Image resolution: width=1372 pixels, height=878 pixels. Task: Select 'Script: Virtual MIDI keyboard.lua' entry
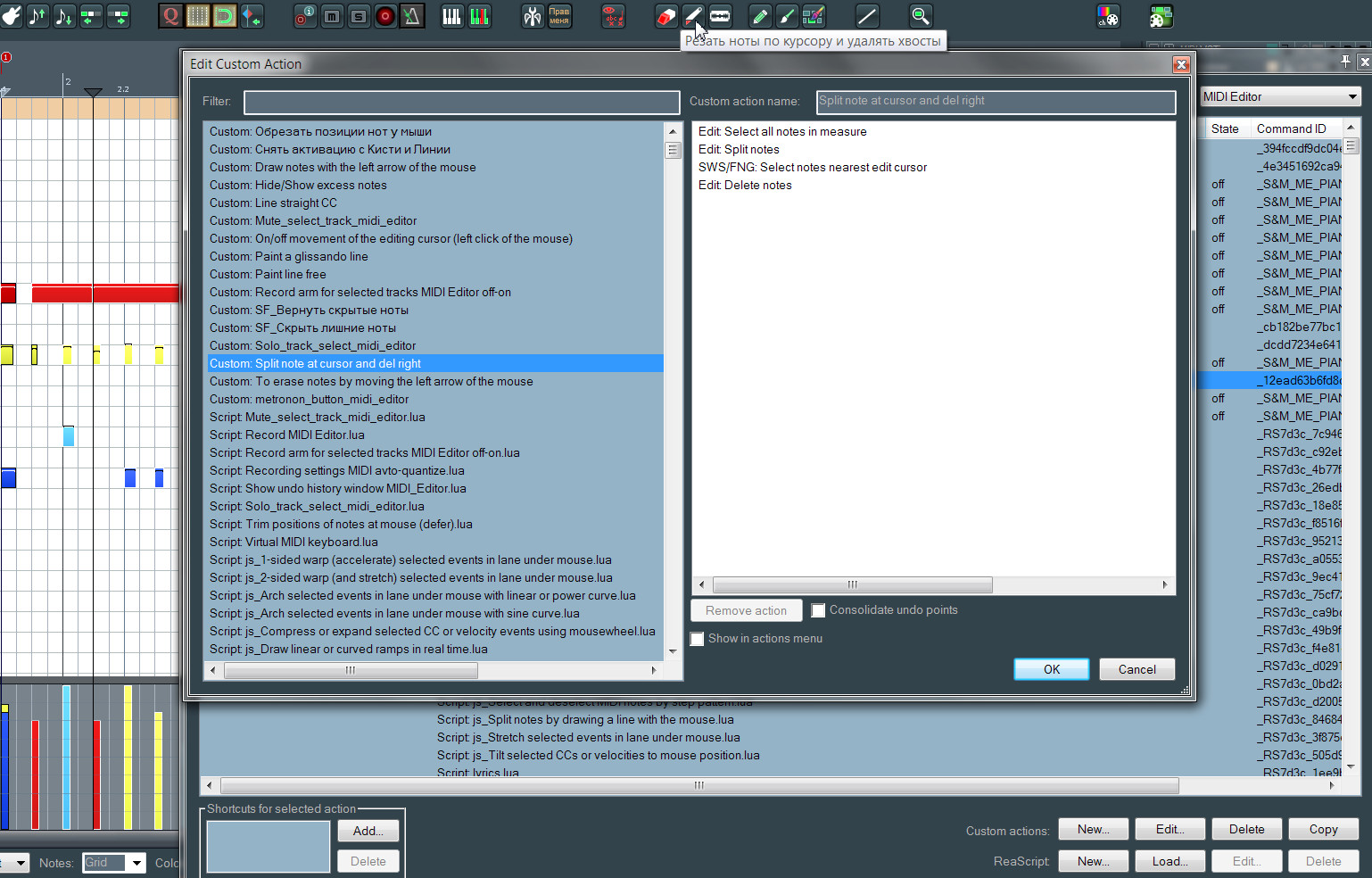[293, 542]
